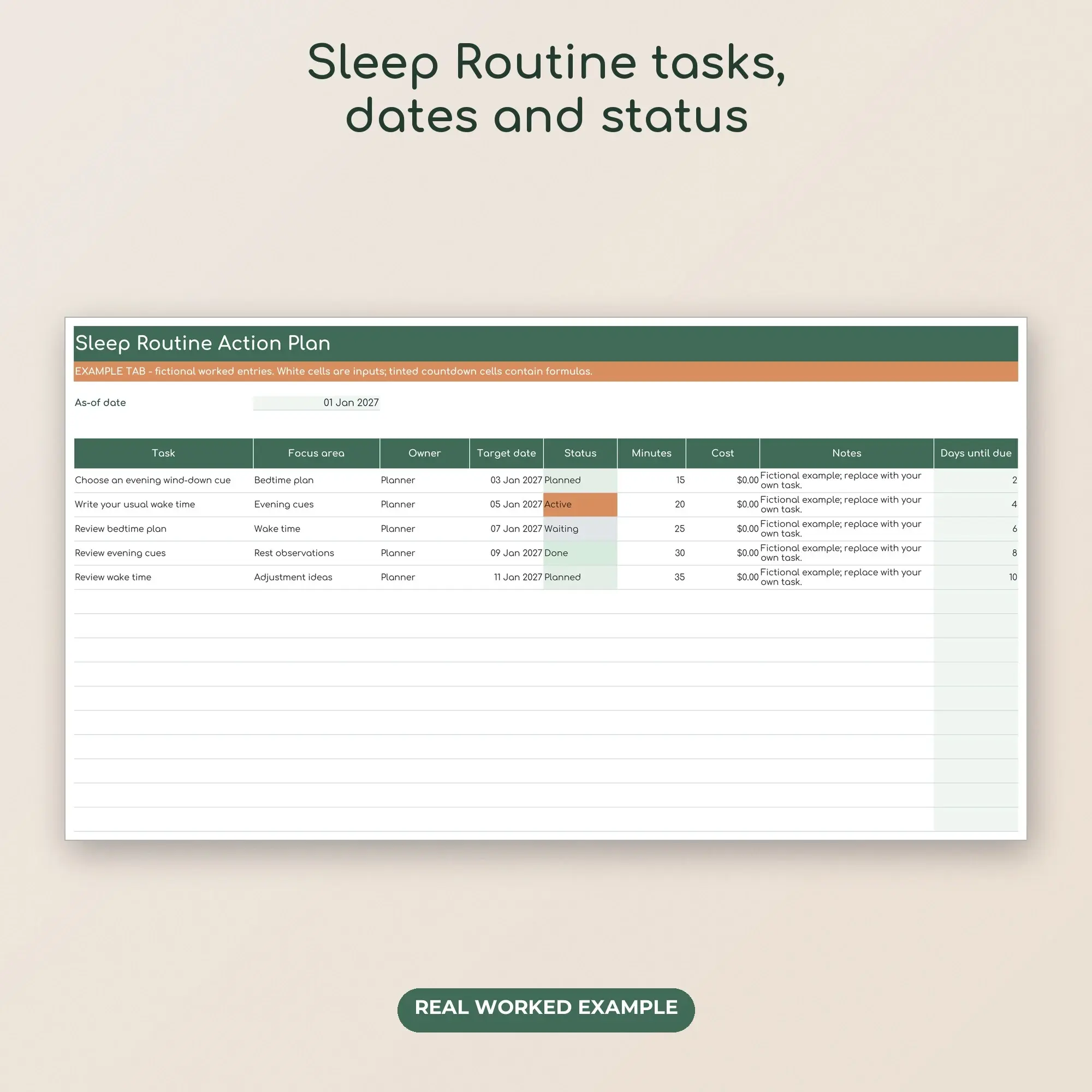
Task: Select the Bedtime plan focus area cell
Action: point(317,480)
